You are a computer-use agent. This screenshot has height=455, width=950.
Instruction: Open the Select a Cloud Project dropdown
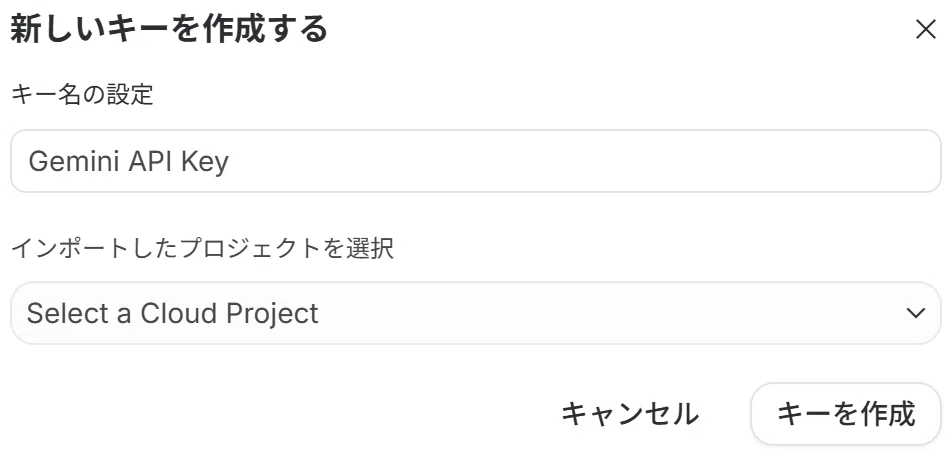click(x=476, y=313)
